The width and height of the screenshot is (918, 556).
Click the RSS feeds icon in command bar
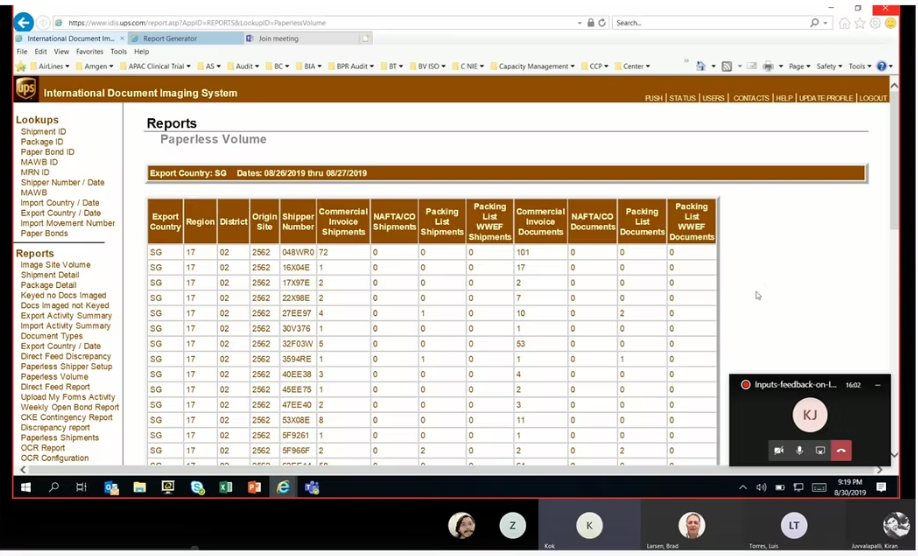point(727,66)
